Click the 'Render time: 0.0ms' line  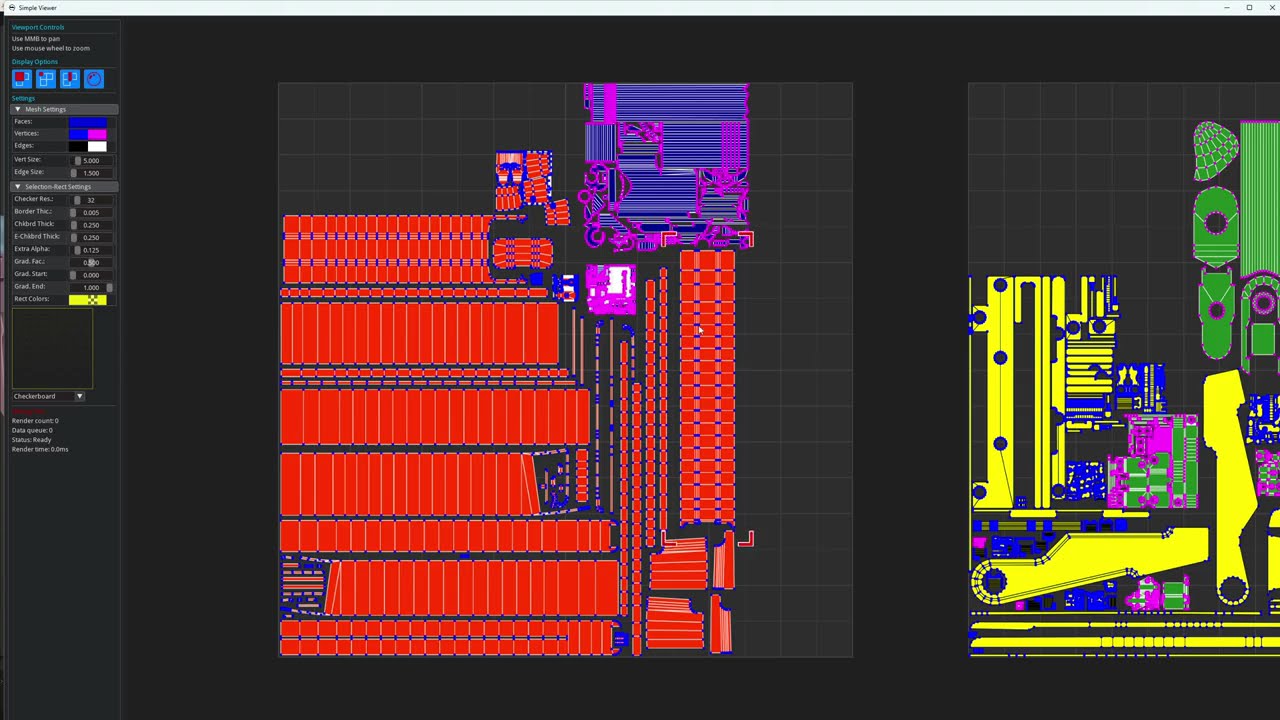tap(40, 450)
